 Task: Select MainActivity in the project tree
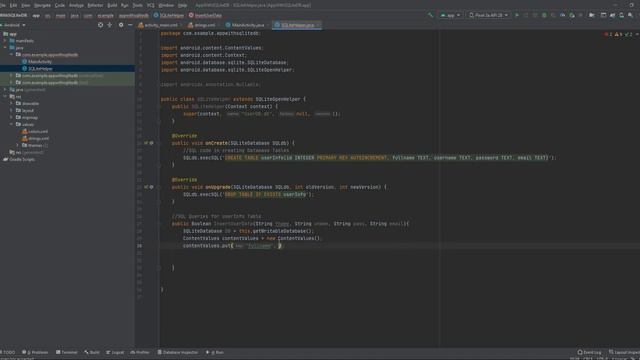point(37,62)
